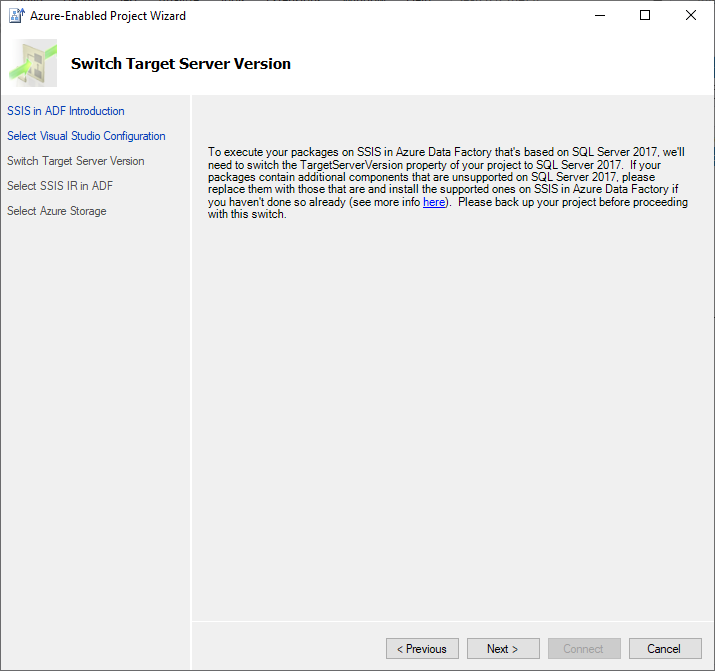
Task: Select Switch Target Server Version step
Action: tap(76, 161)
